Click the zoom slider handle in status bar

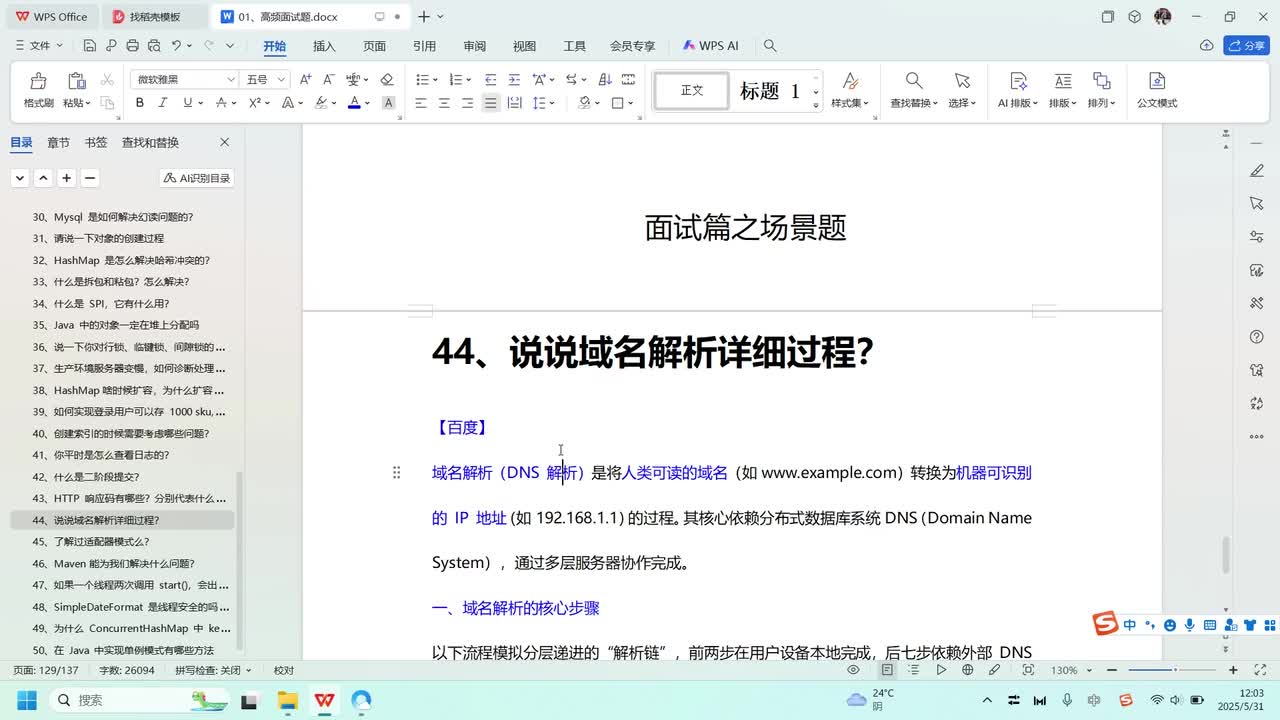(x=1175, y=670)
